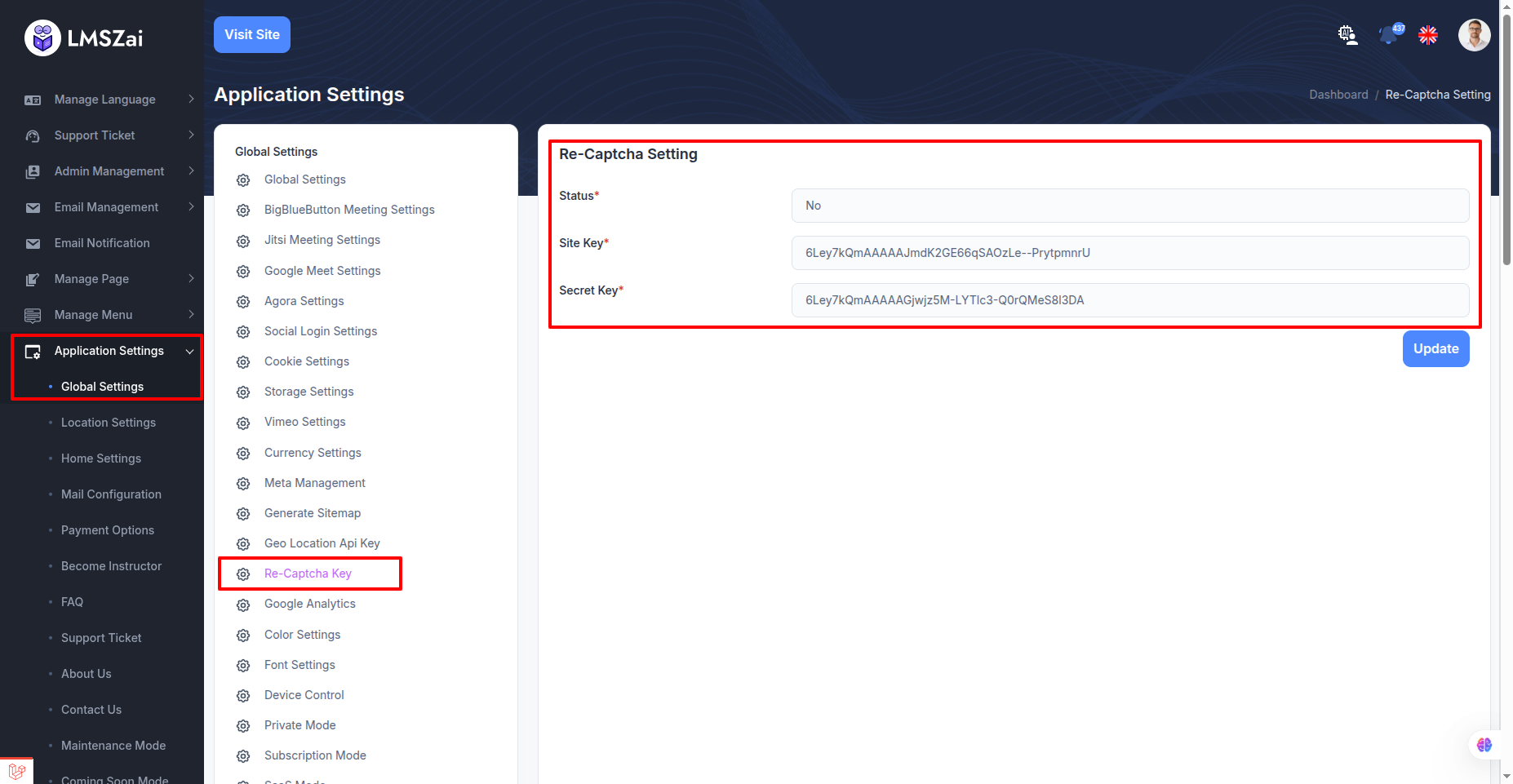Viewport: 1513px width, 784px height.
Task: Click the Visit Site button
Action: click(x=252, y=34)
